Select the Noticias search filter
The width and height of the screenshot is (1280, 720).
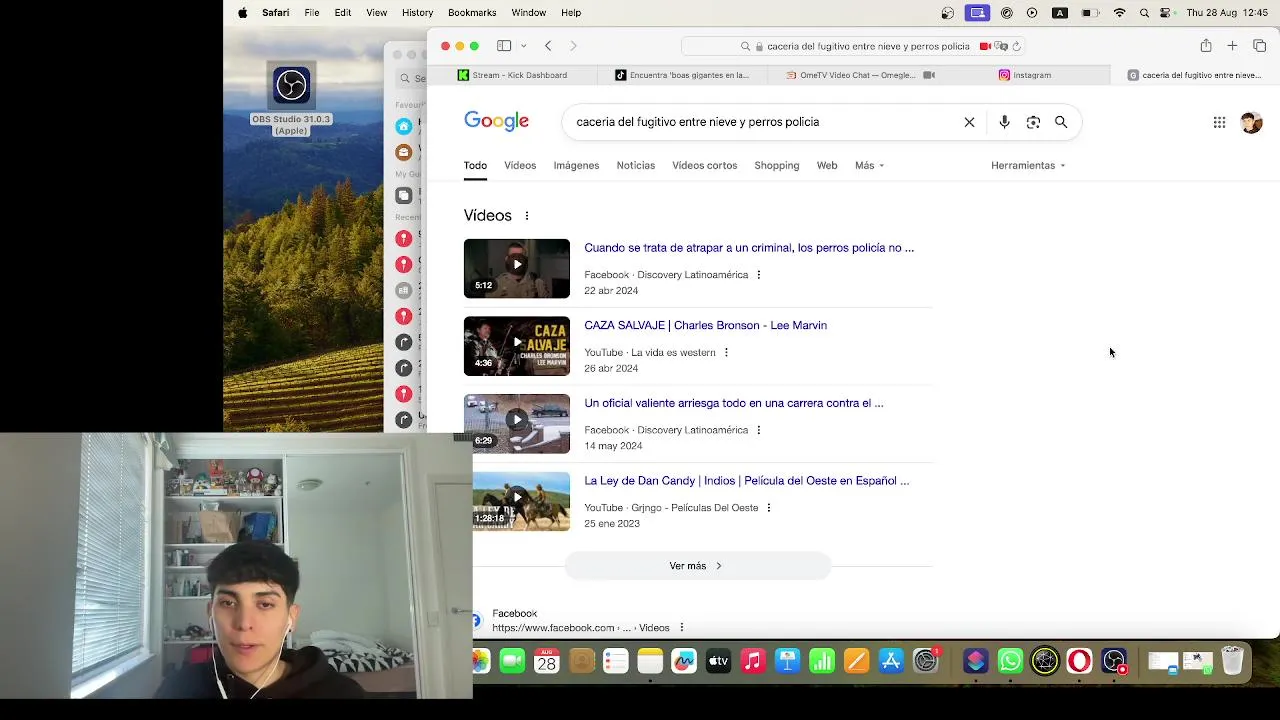pyautogui.click(x=636, y=166)
